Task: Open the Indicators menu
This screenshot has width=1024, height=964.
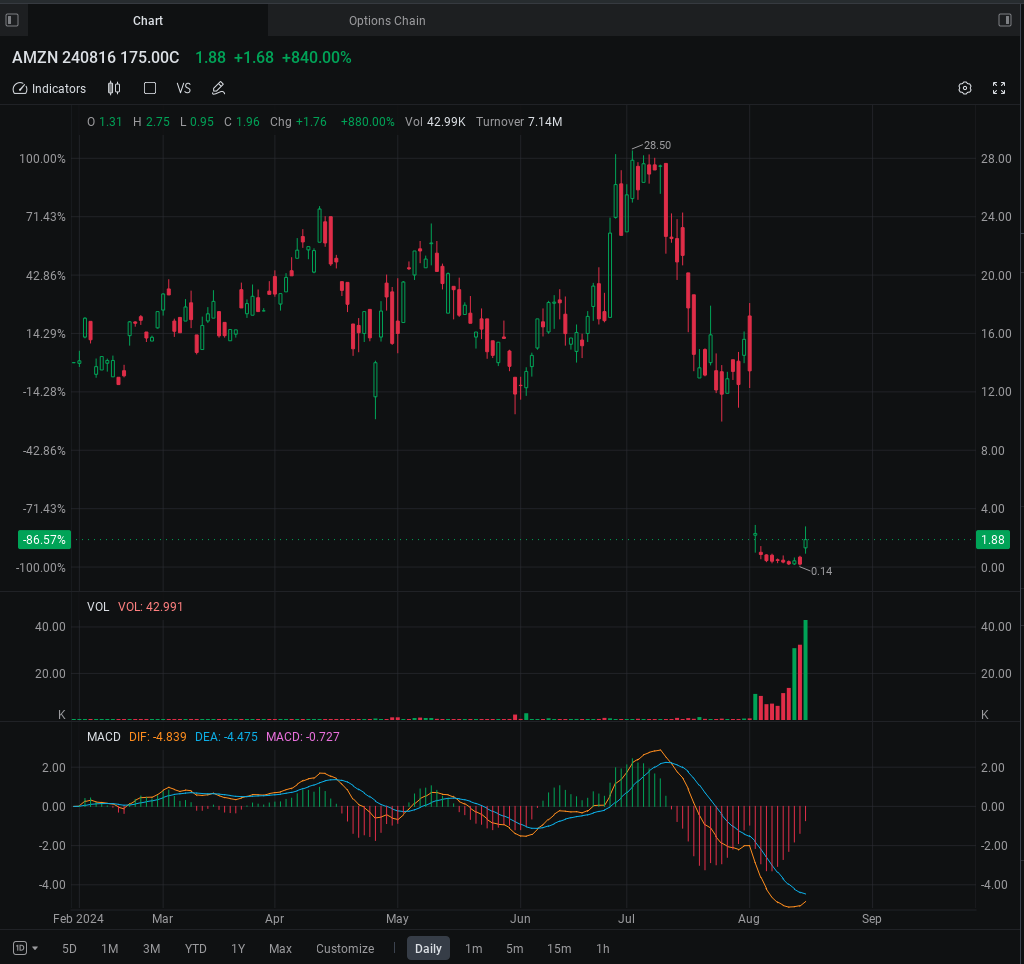Action: [50, 88]
